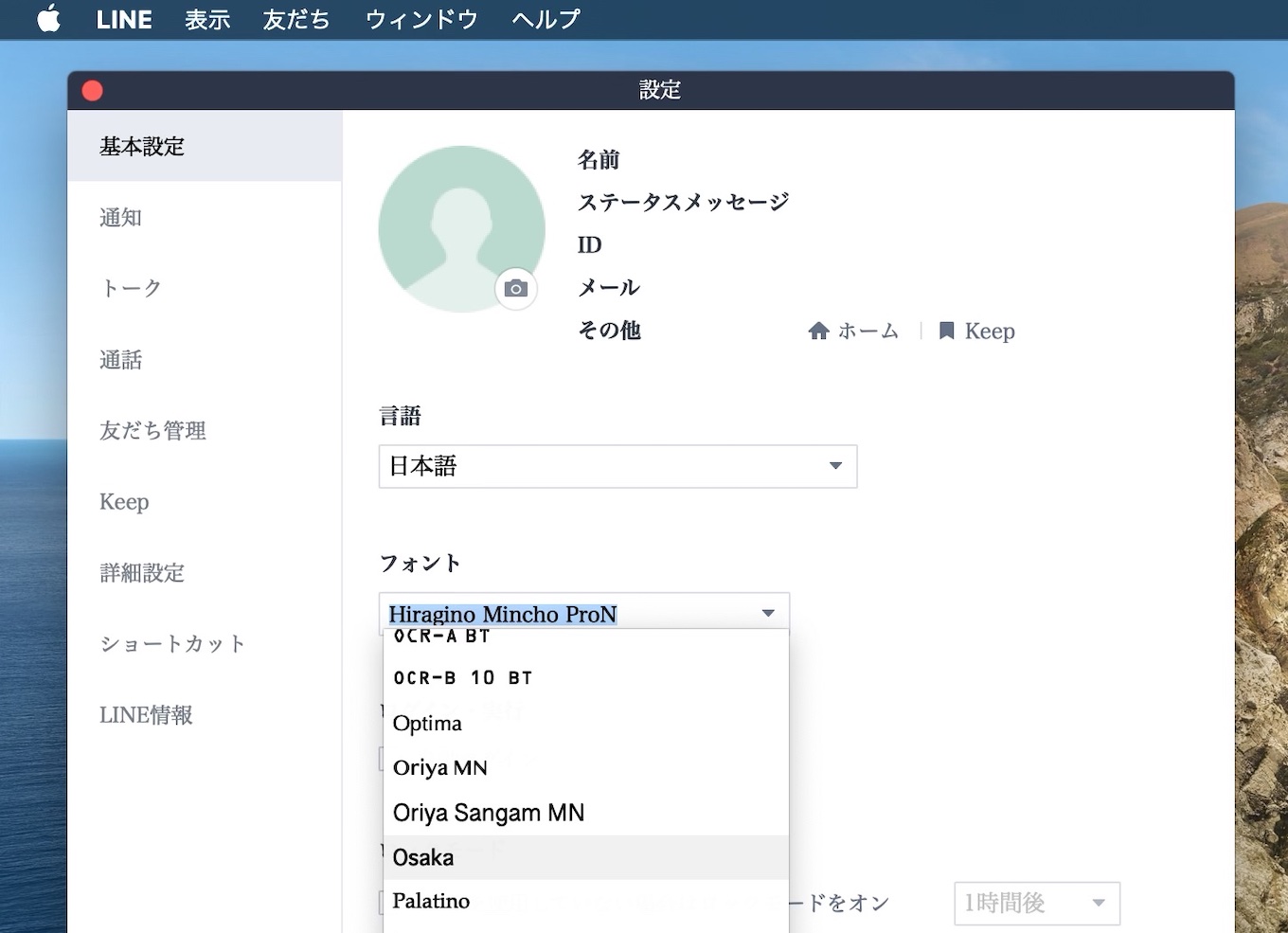
Task: Click the ID profile row
Action: [x=589, y=245]
